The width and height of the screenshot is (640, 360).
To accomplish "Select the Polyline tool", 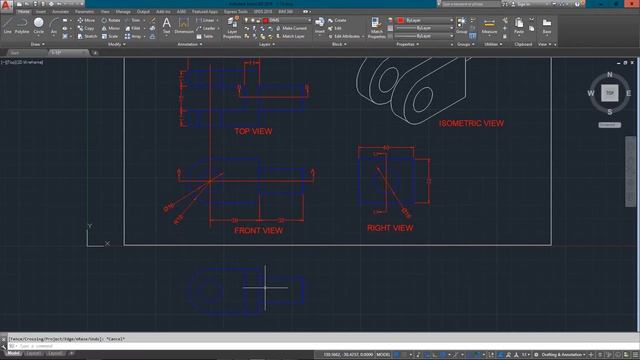I will tap(22, 25).
